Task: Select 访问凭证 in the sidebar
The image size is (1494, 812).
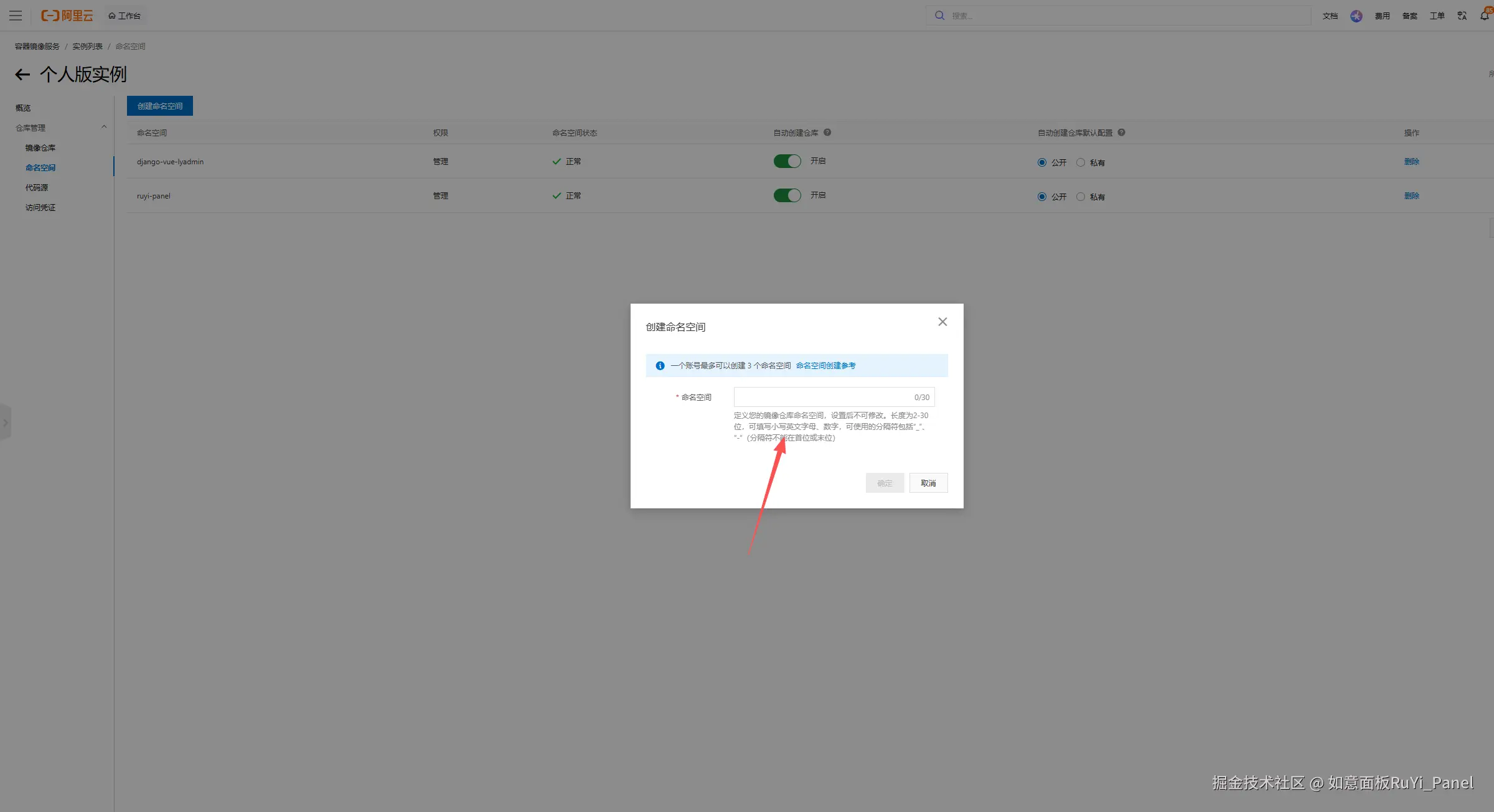Action: coord(40,208)
